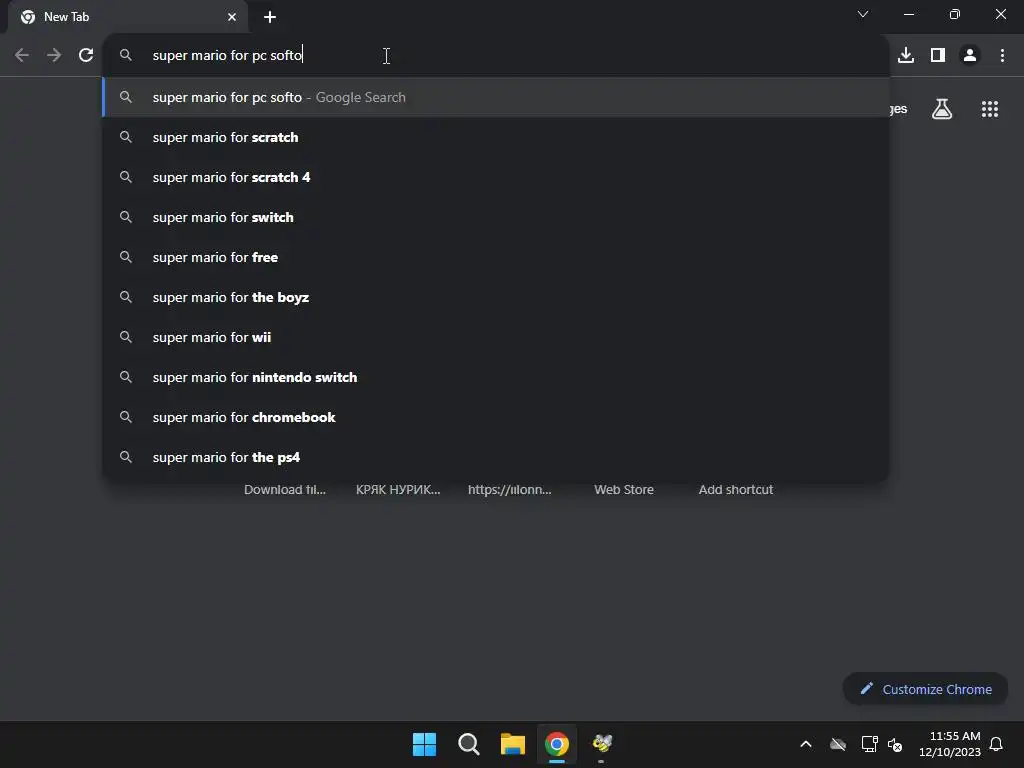Open the notifications bell icon
This screenshot has width=1024, height=768.
(996, 744)
